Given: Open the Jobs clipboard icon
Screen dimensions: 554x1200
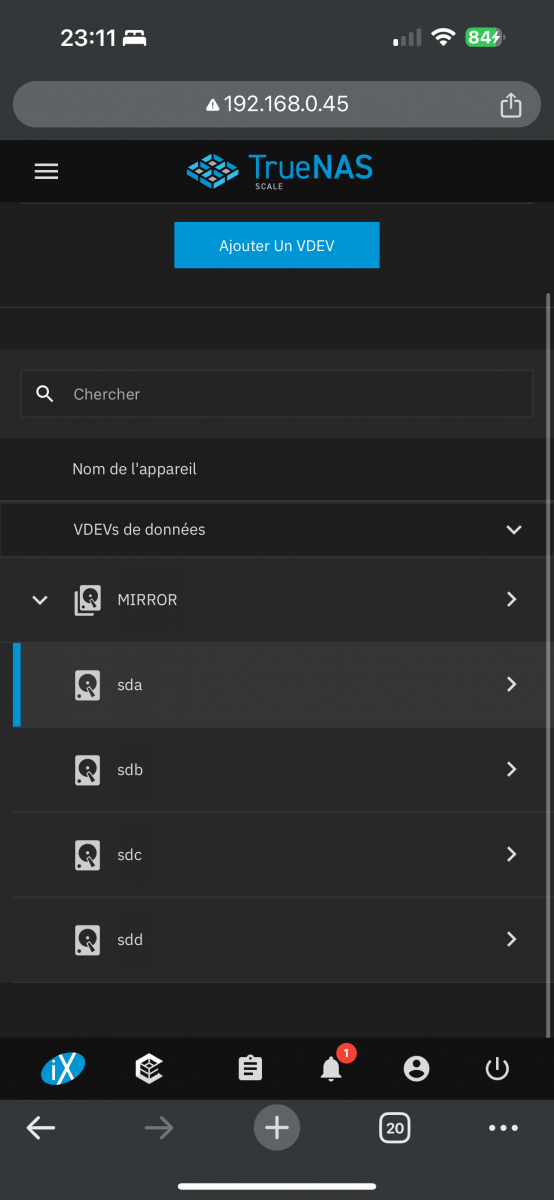Looking at the screenshot, I should (250, 1068).
